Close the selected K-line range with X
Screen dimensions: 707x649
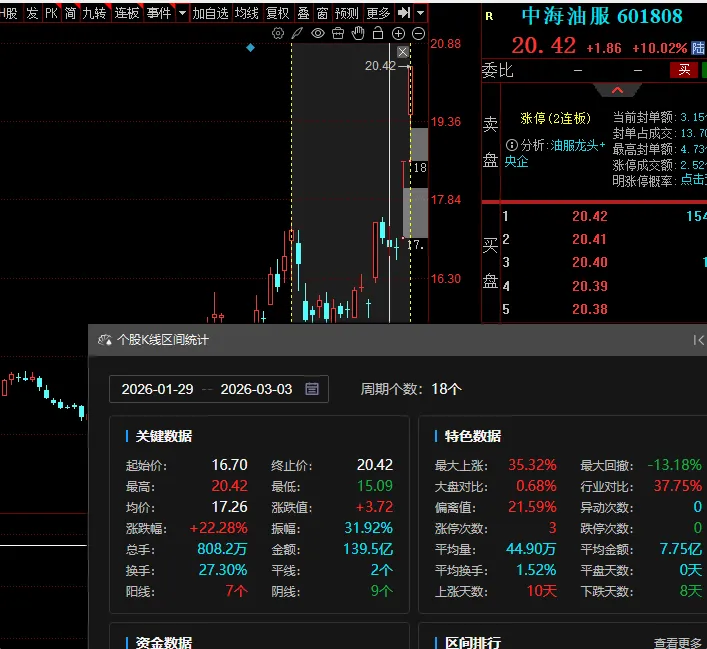(x=403, y=52)
